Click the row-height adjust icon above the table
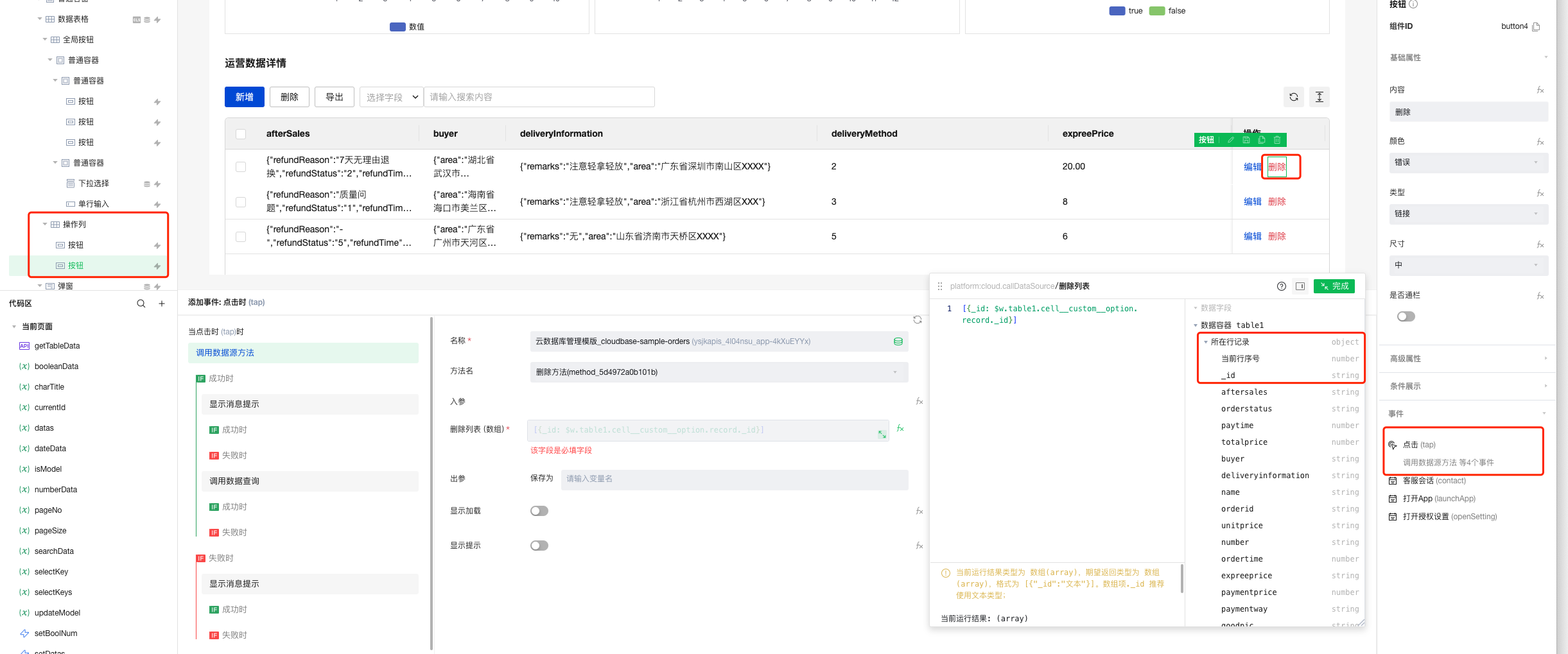The width and height of the screenshot is (1568, 654). (1319, 97)
